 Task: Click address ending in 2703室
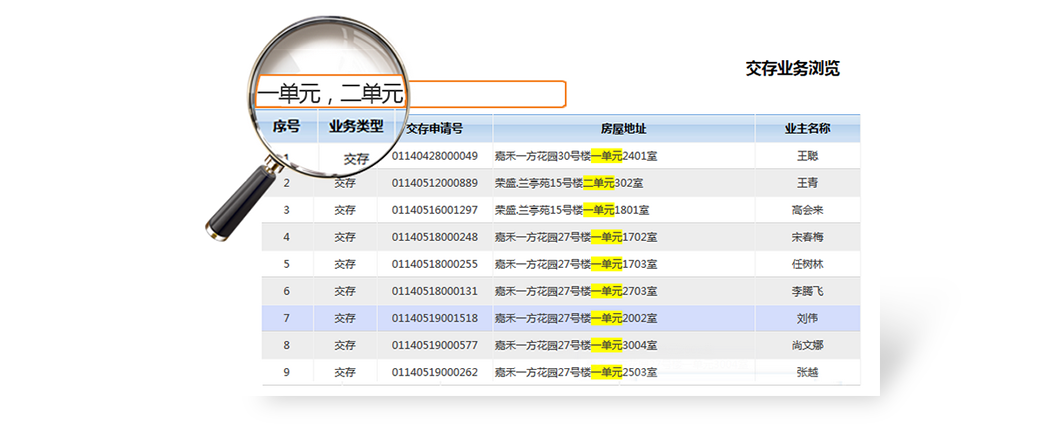tap(576, 291)
